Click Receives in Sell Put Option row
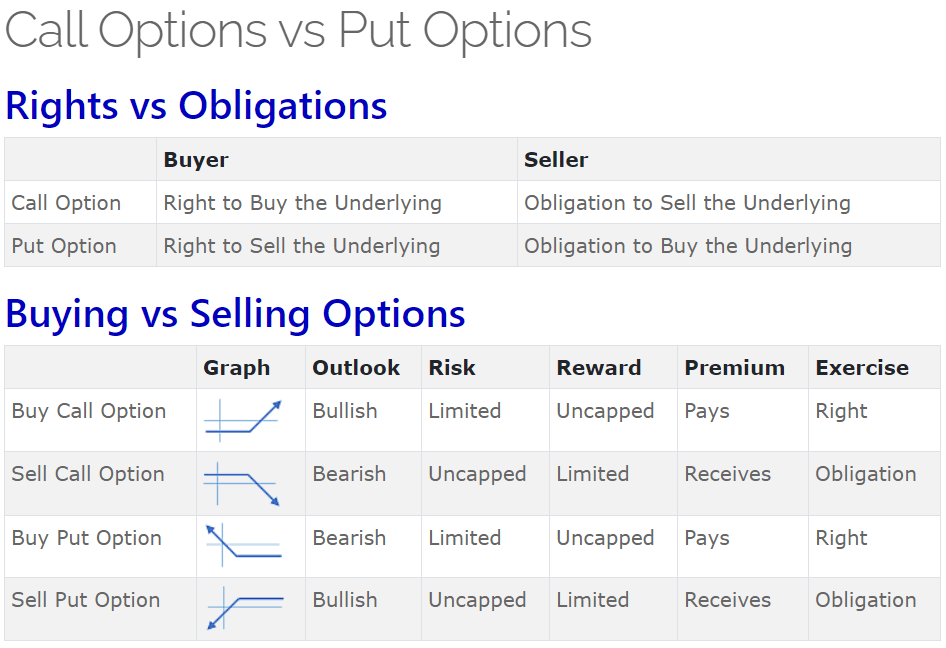The width and height of the screenshot is (946, 648). pyautogui.click(x=727, y=600)
